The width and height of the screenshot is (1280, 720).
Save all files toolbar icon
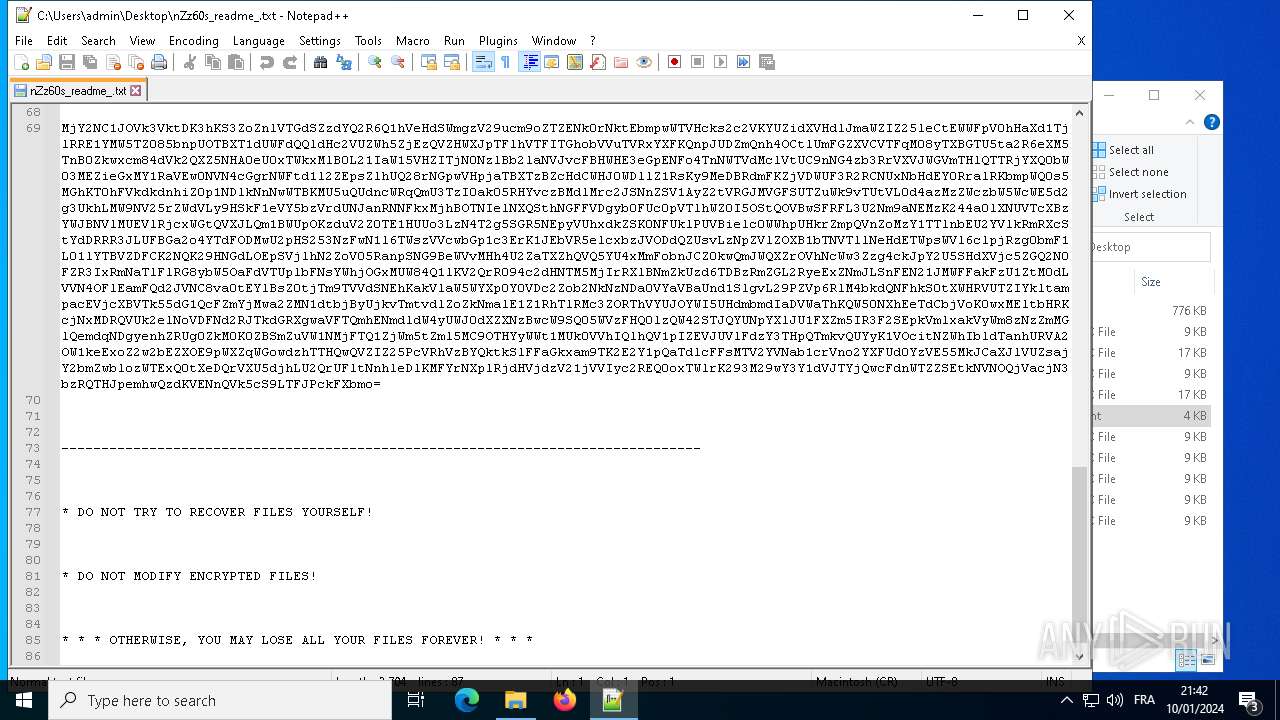(90, 62)
